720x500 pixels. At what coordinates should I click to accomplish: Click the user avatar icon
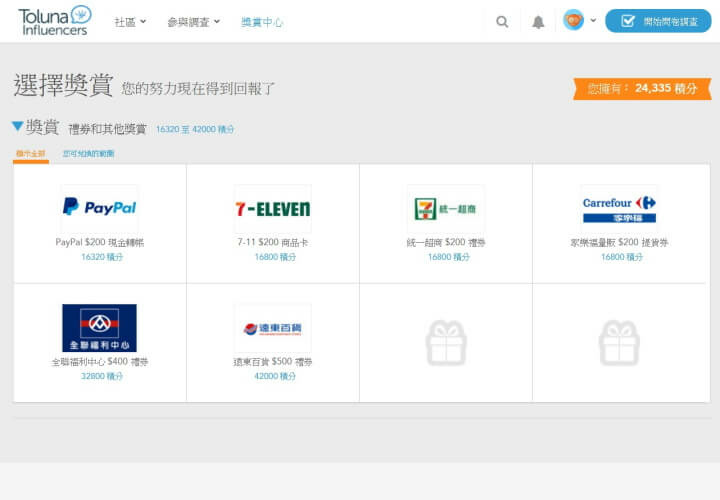click(x=574, y=21)
